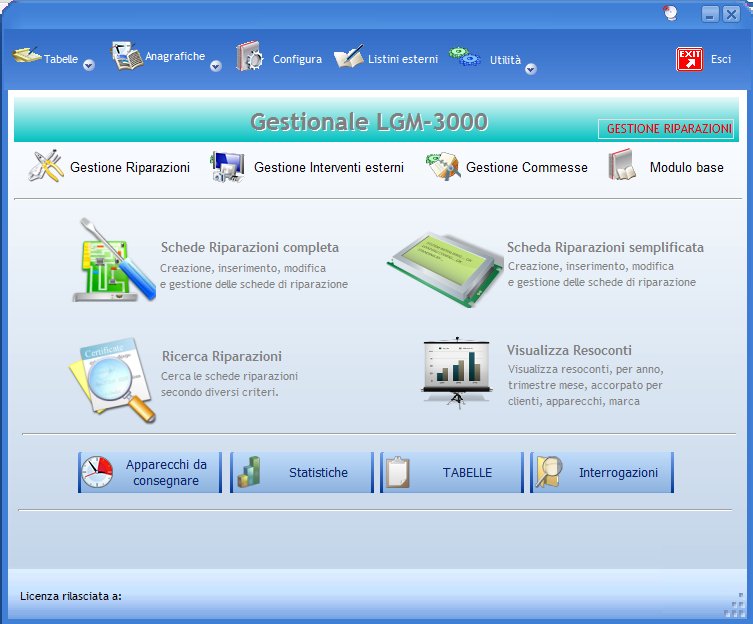Image resolution: width=753 pixels, height=624 pixels.
Task: Click the Gestione Commesse tools icon
Action: coord(443,167)
